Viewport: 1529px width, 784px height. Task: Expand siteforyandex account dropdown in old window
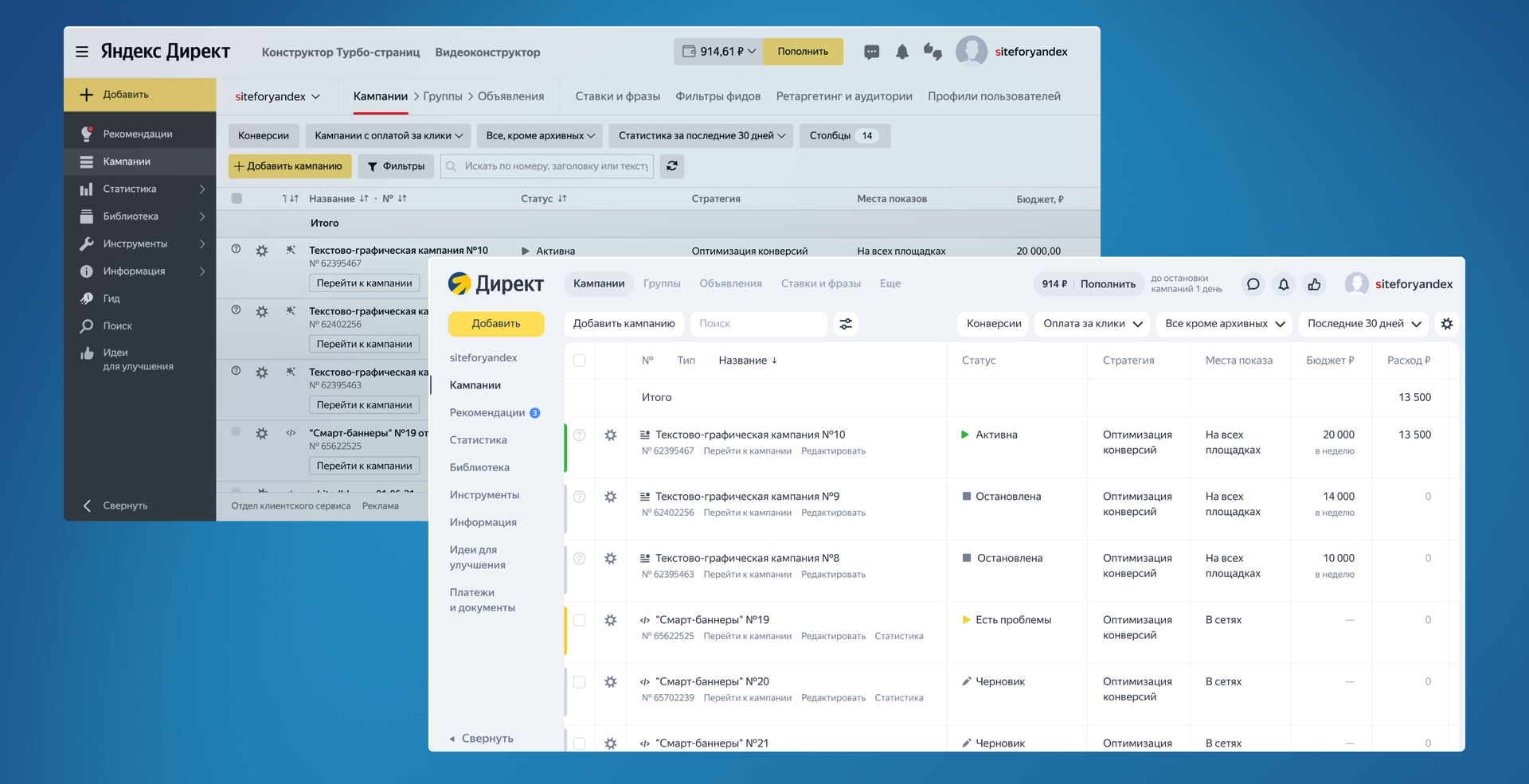point(277,96)
